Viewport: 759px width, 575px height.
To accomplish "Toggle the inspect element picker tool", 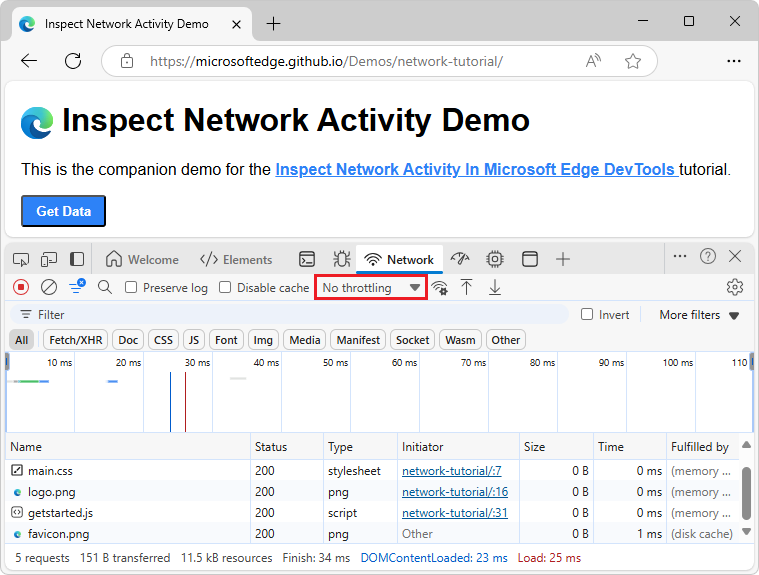I will coord(21,259).
